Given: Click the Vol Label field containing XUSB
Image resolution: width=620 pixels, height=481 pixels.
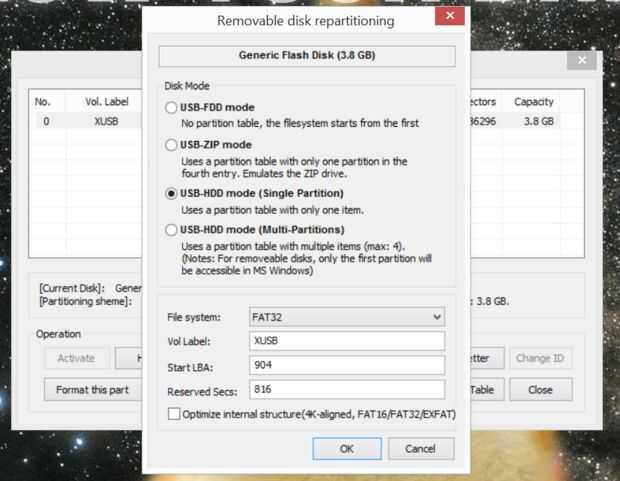Looking at the screenshot, I should click(x=347, y=341).
